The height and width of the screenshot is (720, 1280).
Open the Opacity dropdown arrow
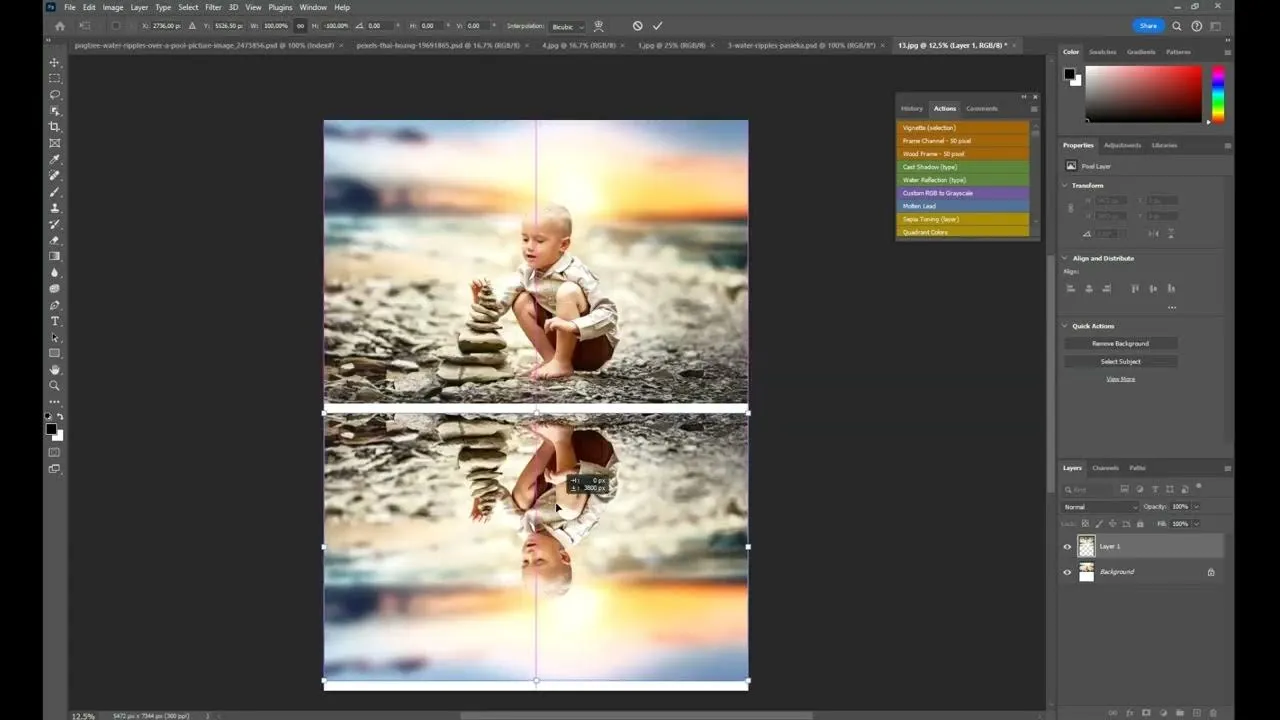coord(1197,506)
